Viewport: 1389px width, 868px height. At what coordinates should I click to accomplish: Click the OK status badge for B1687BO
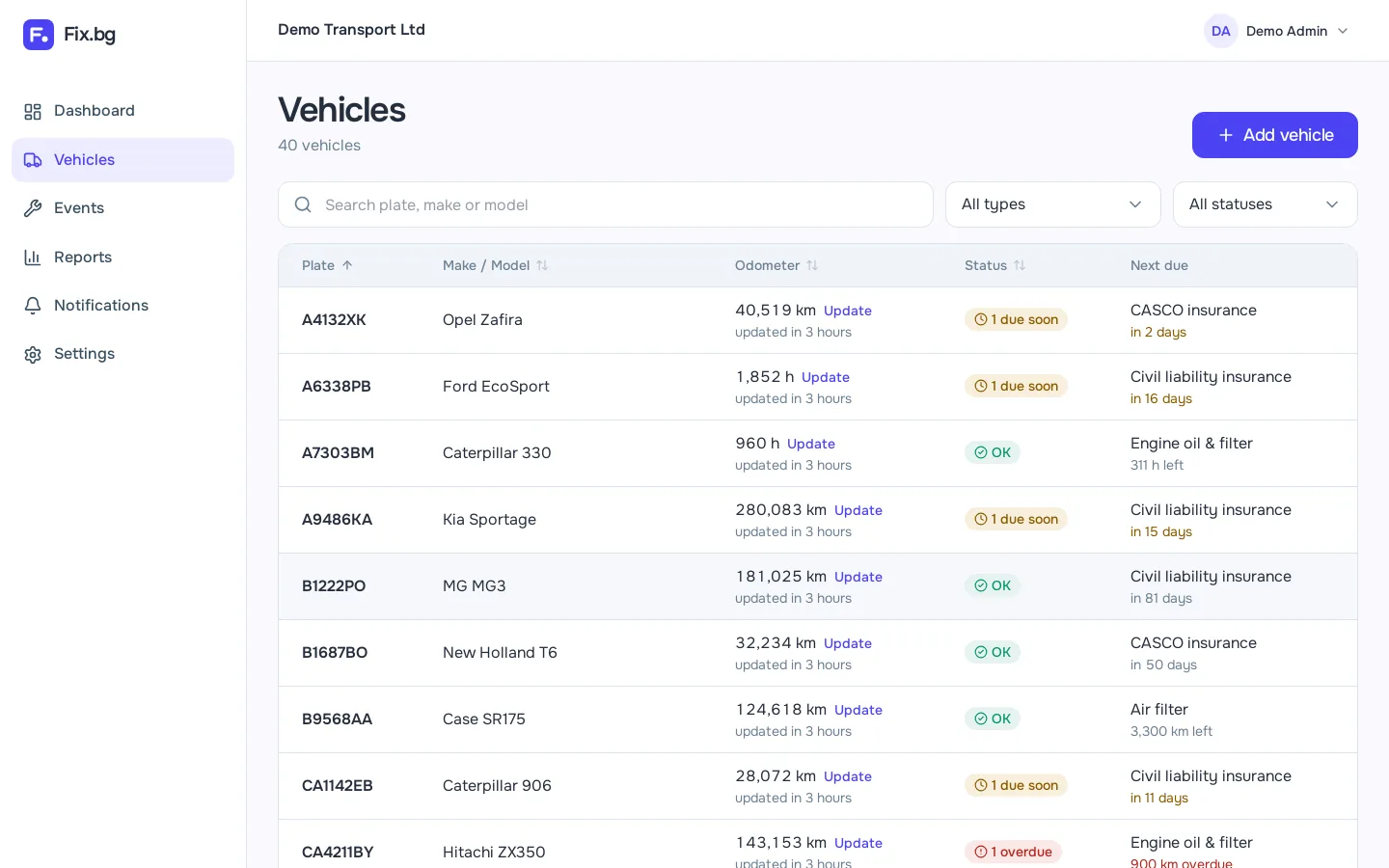coord(993,652)
